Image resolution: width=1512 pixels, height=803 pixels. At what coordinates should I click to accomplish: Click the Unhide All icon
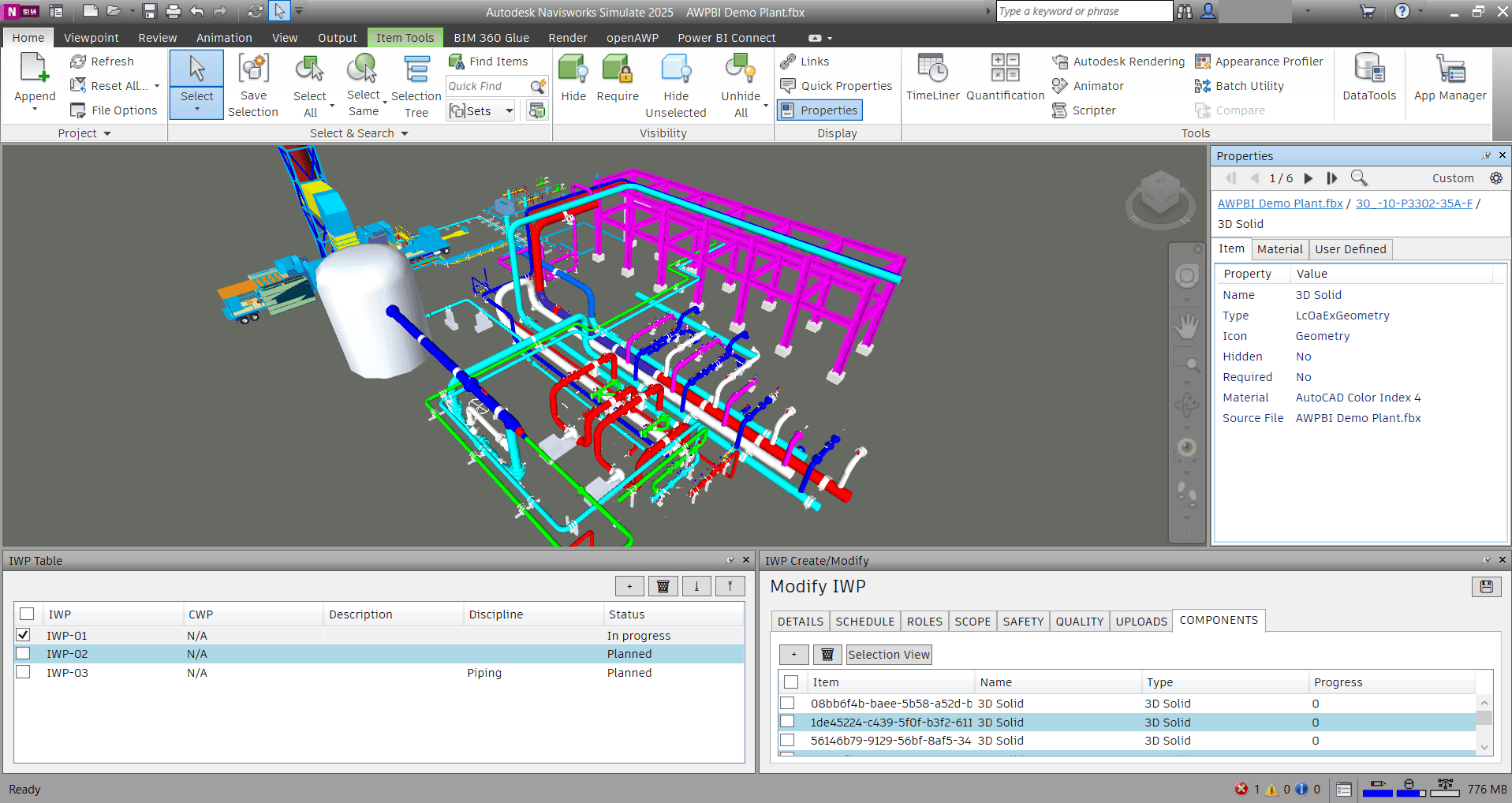[741, 69]
